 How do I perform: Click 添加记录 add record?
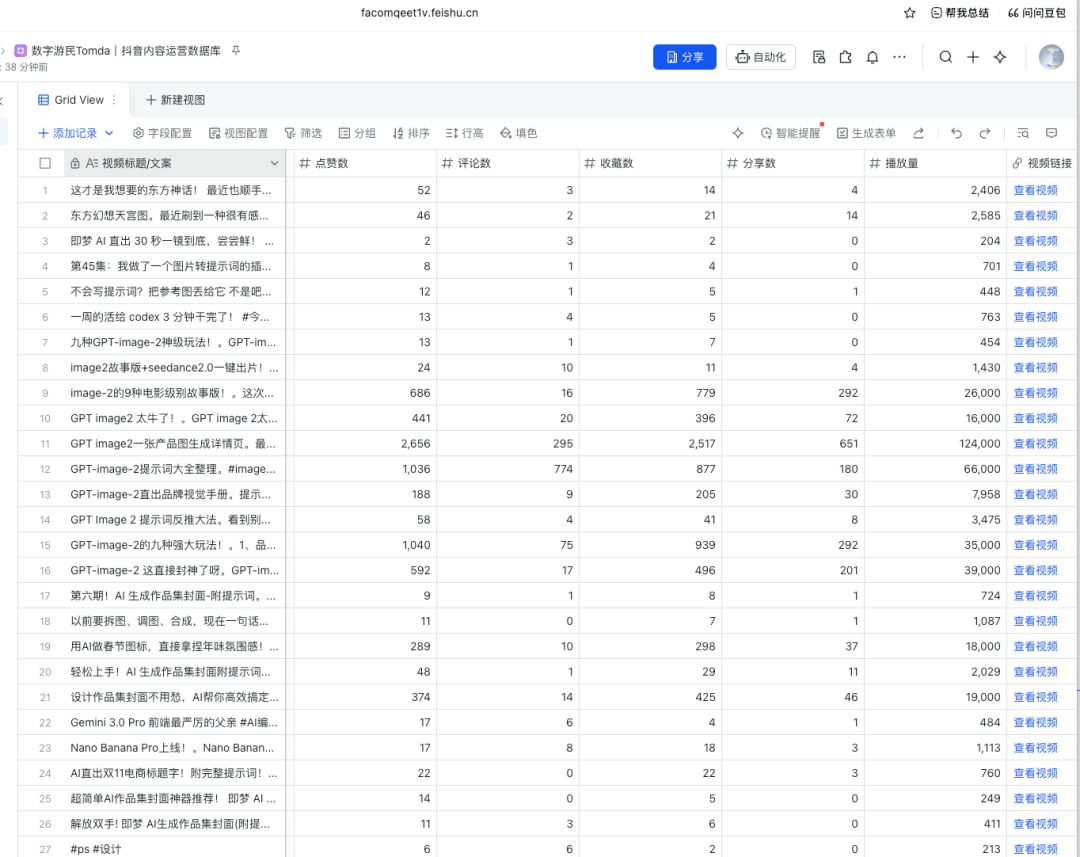tap(68, 133)
